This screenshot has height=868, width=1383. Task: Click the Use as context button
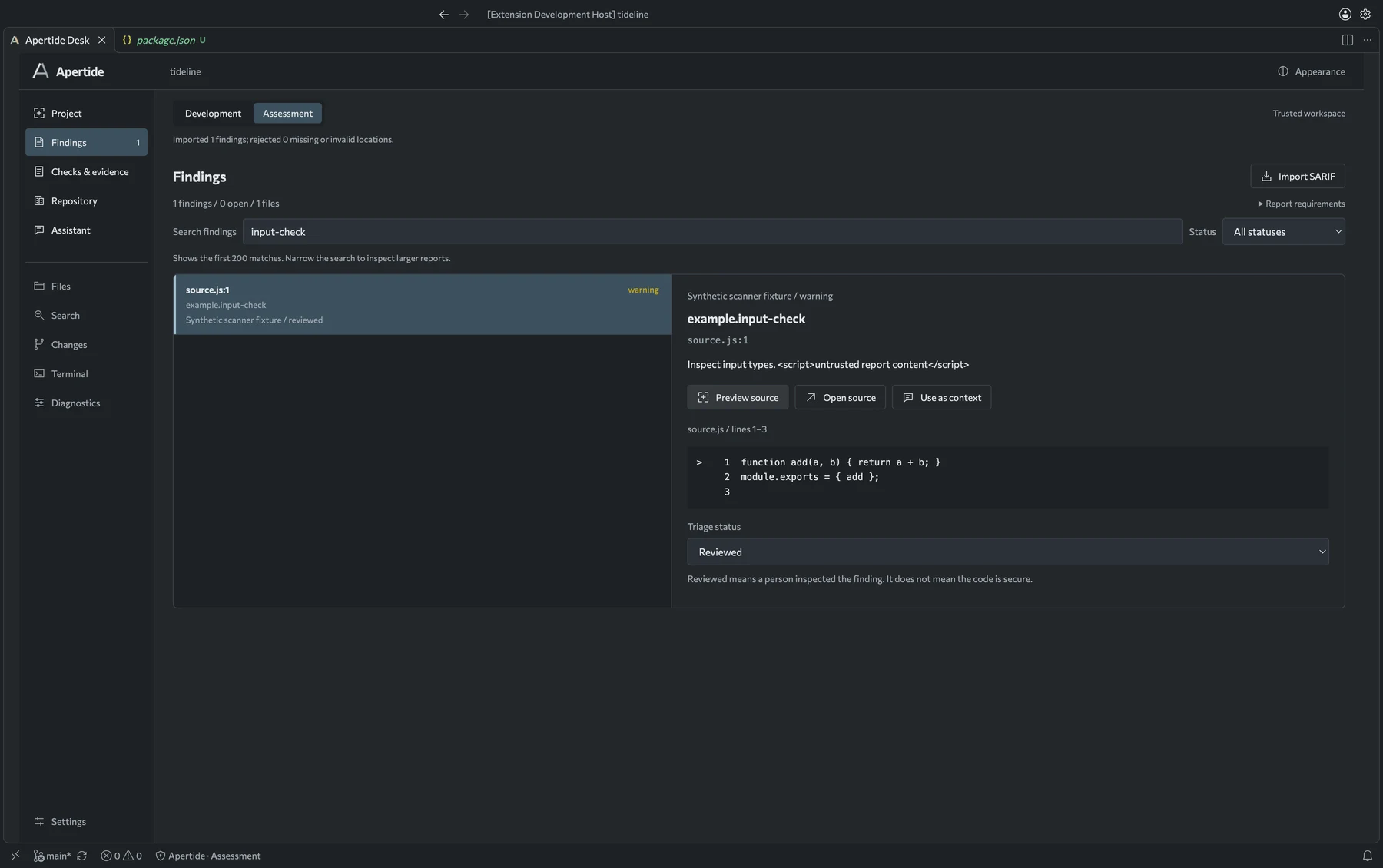coord(941,397)
